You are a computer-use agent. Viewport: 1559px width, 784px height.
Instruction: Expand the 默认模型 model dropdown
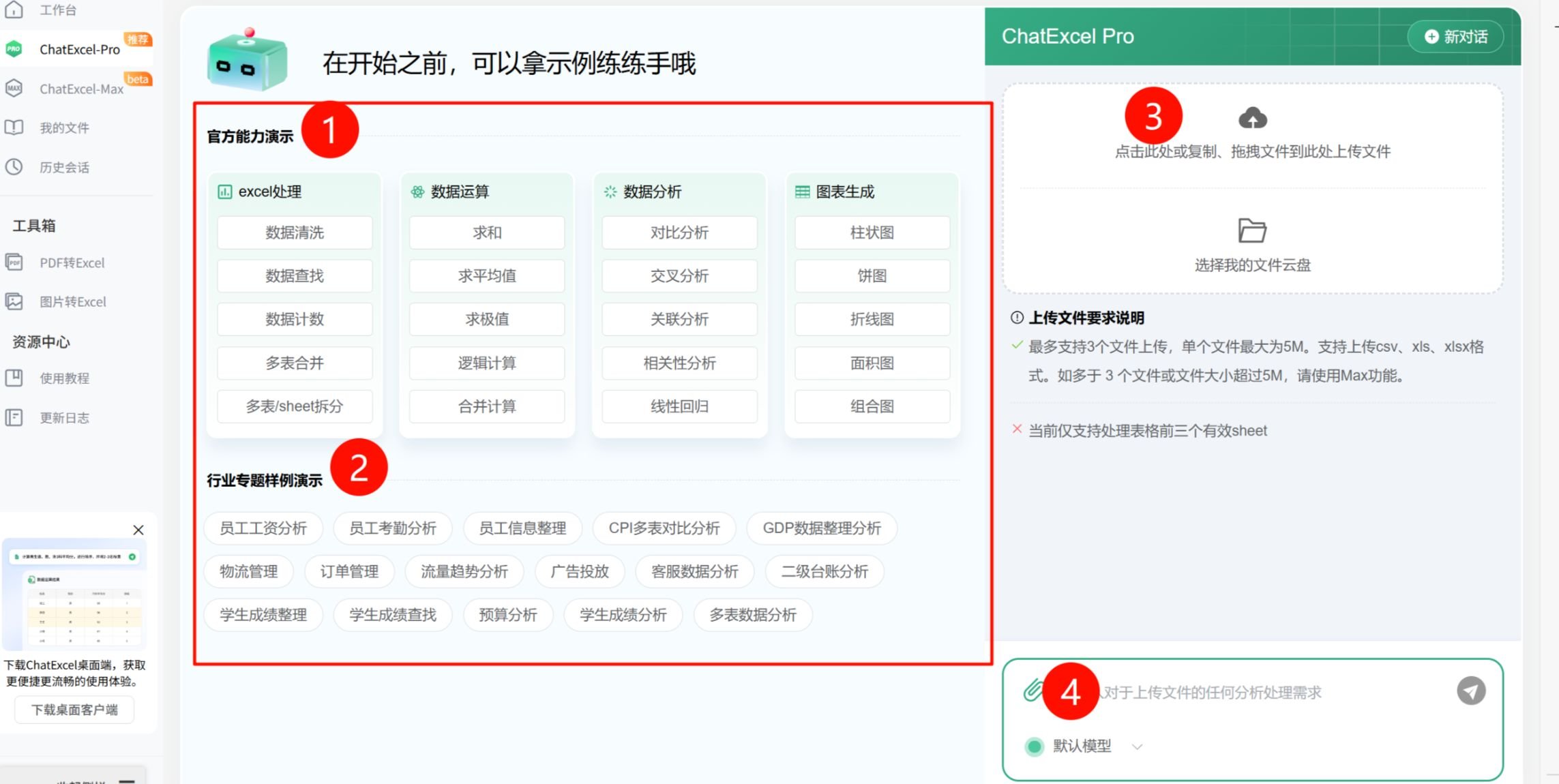[x=1137, y=747]
